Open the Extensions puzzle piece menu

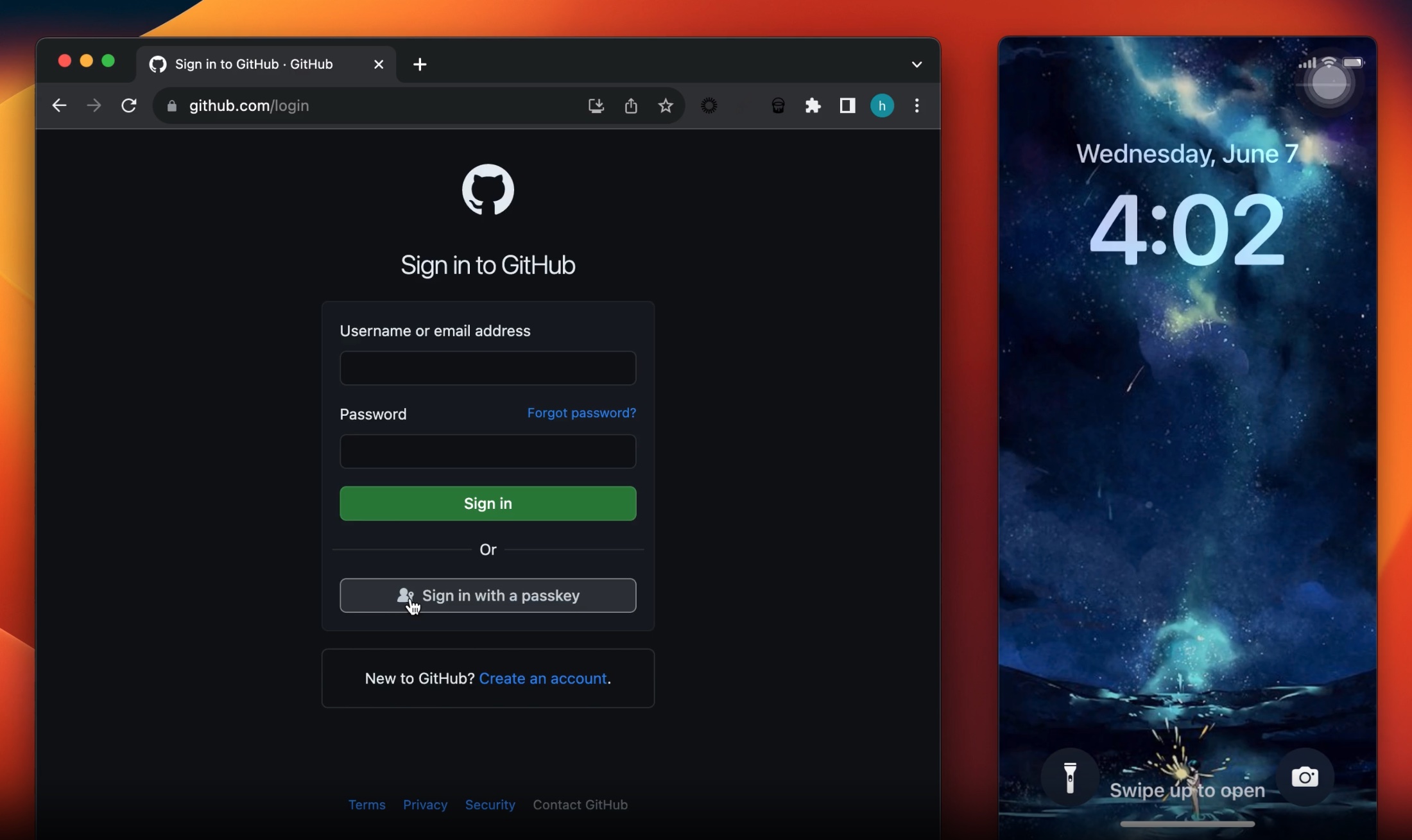coord(813,105)
